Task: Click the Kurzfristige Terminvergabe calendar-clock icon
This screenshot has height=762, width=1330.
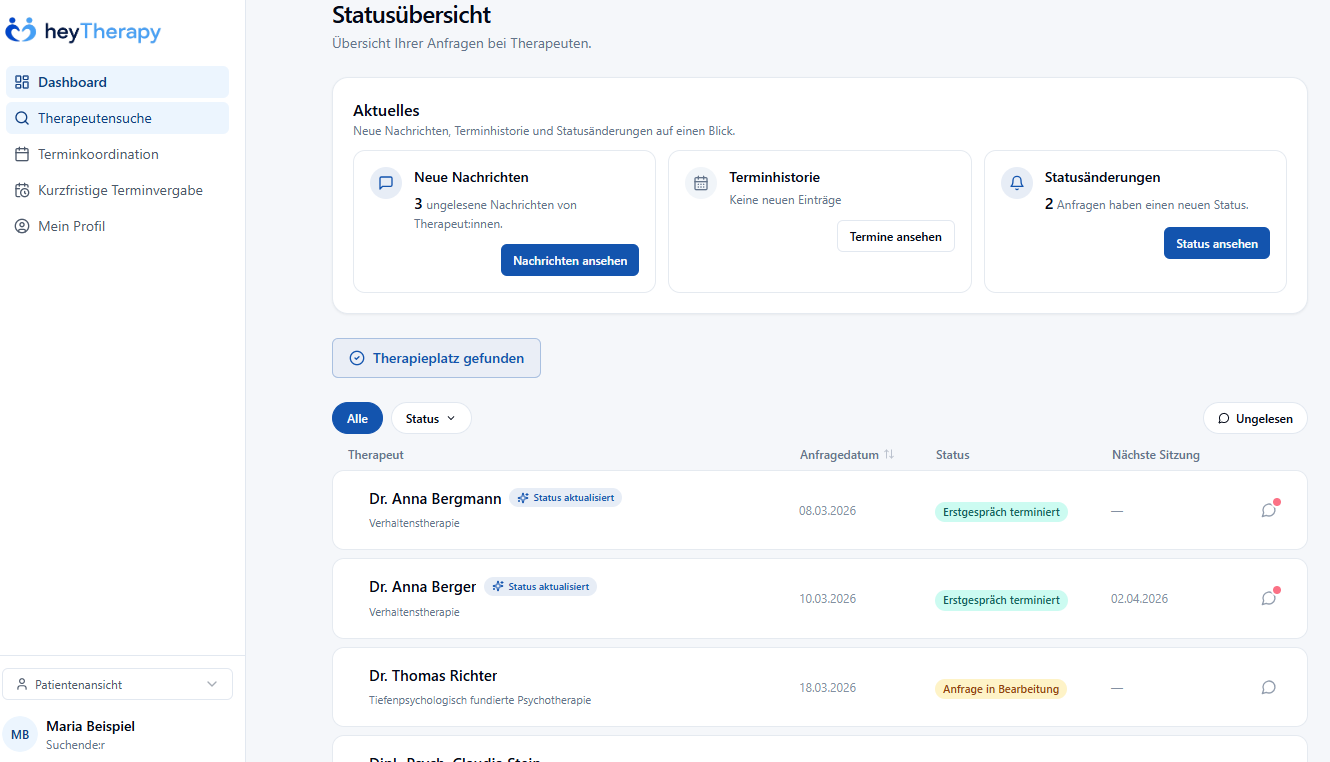Action: click(22, 190)
